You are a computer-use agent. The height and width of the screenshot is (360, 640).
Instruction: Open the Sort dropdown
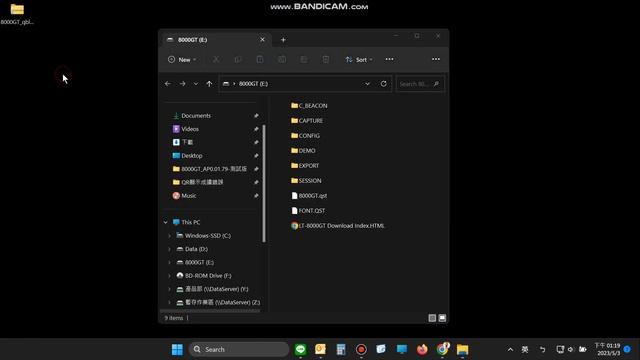click(359, 60)
